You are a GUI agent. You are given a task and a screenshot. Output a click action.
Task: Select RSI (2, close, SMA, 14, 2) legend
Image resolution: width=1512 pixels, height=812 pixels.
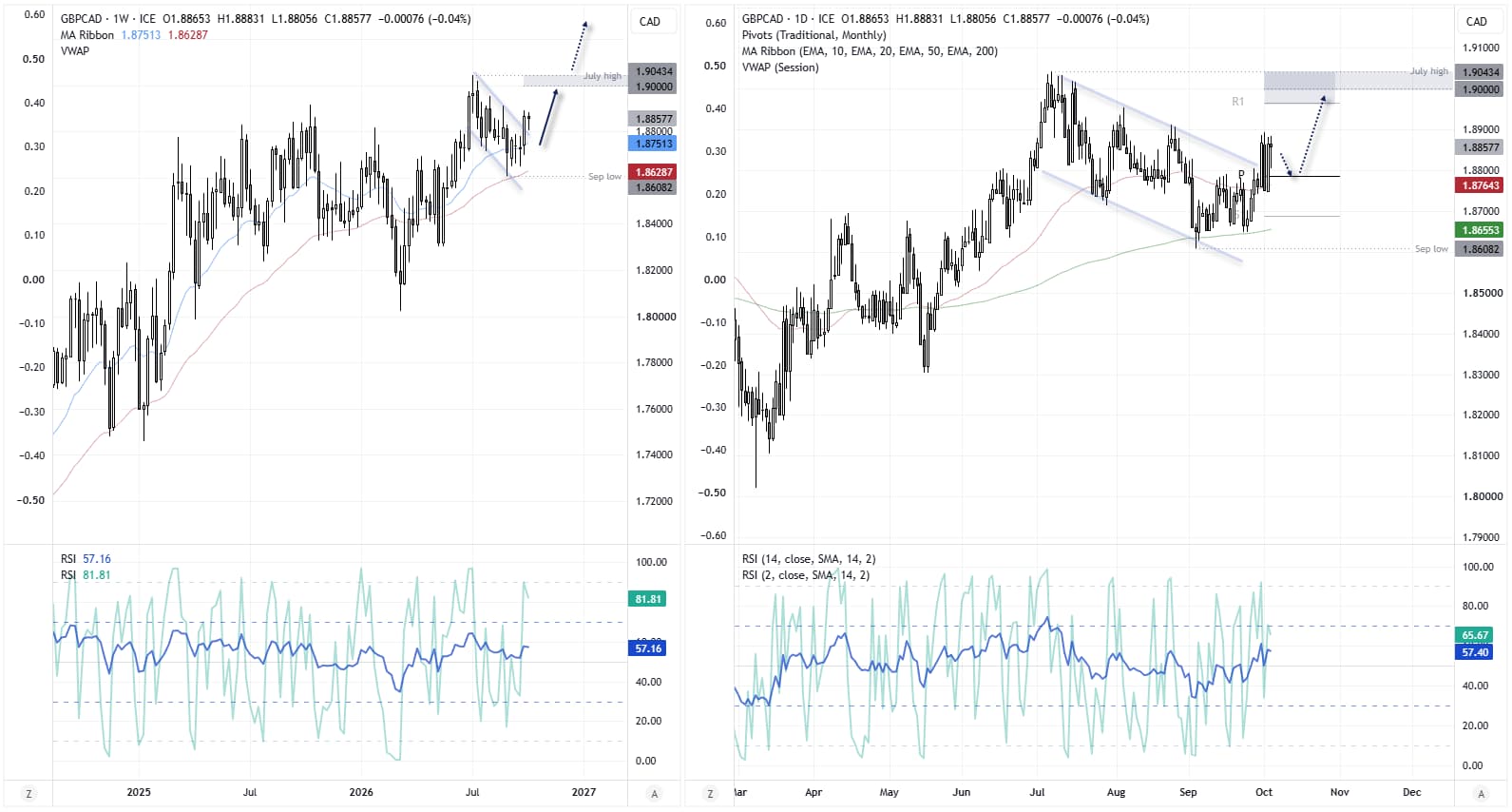pos(806,575)
